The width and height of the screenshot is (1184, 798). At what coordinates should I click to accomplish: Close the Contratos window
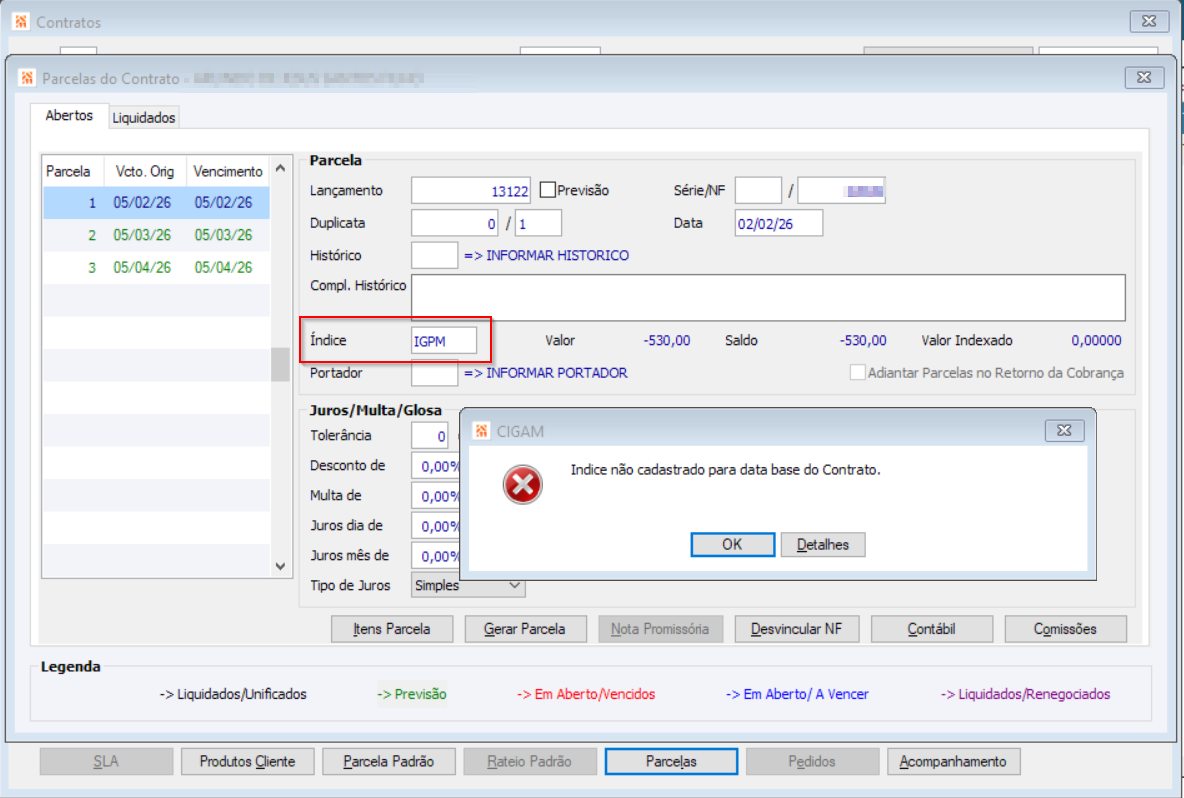(1149, 21)
